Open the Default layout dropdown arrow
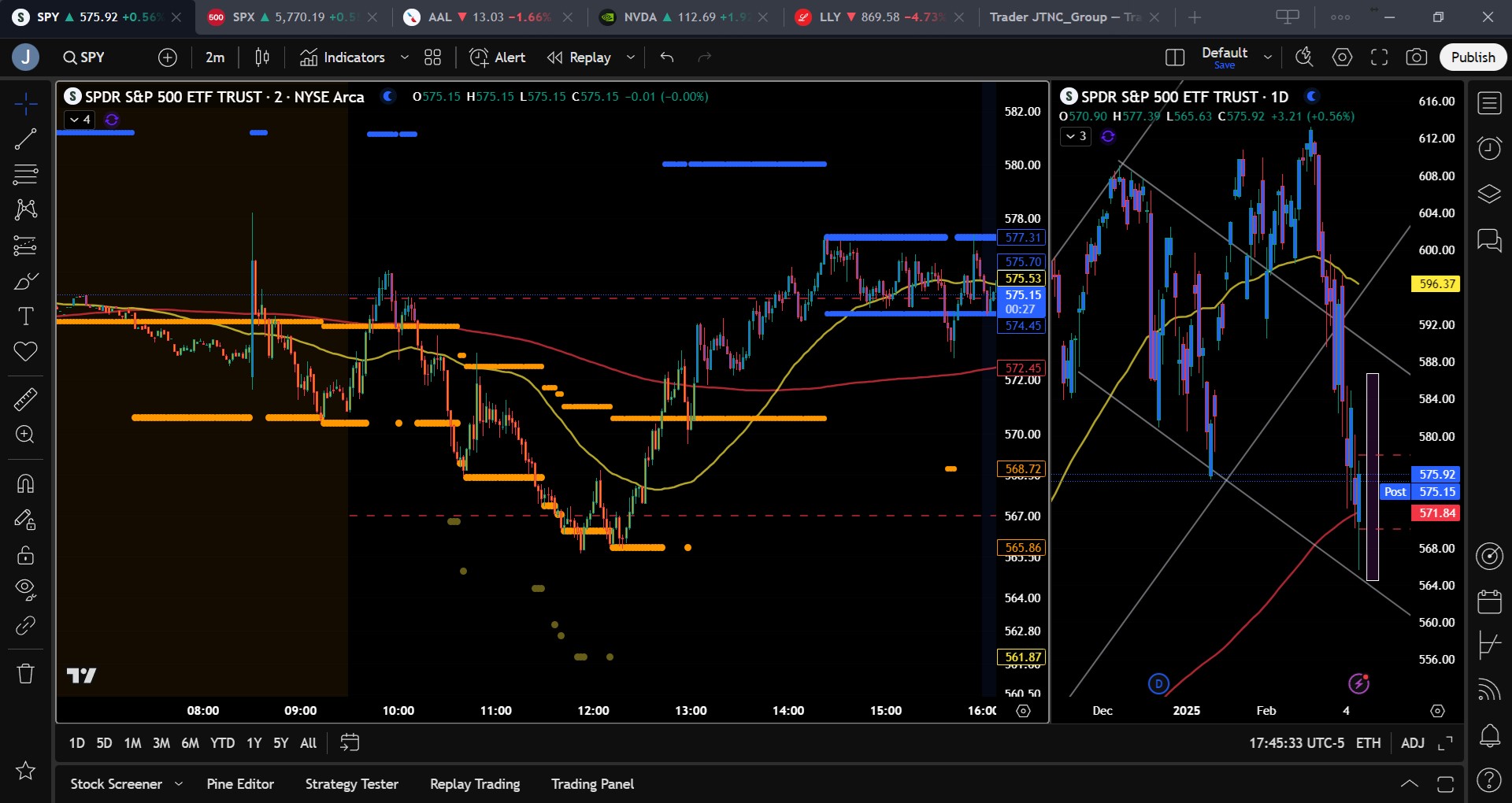This screenshot has width=1512, height=803. (1268, 57)
